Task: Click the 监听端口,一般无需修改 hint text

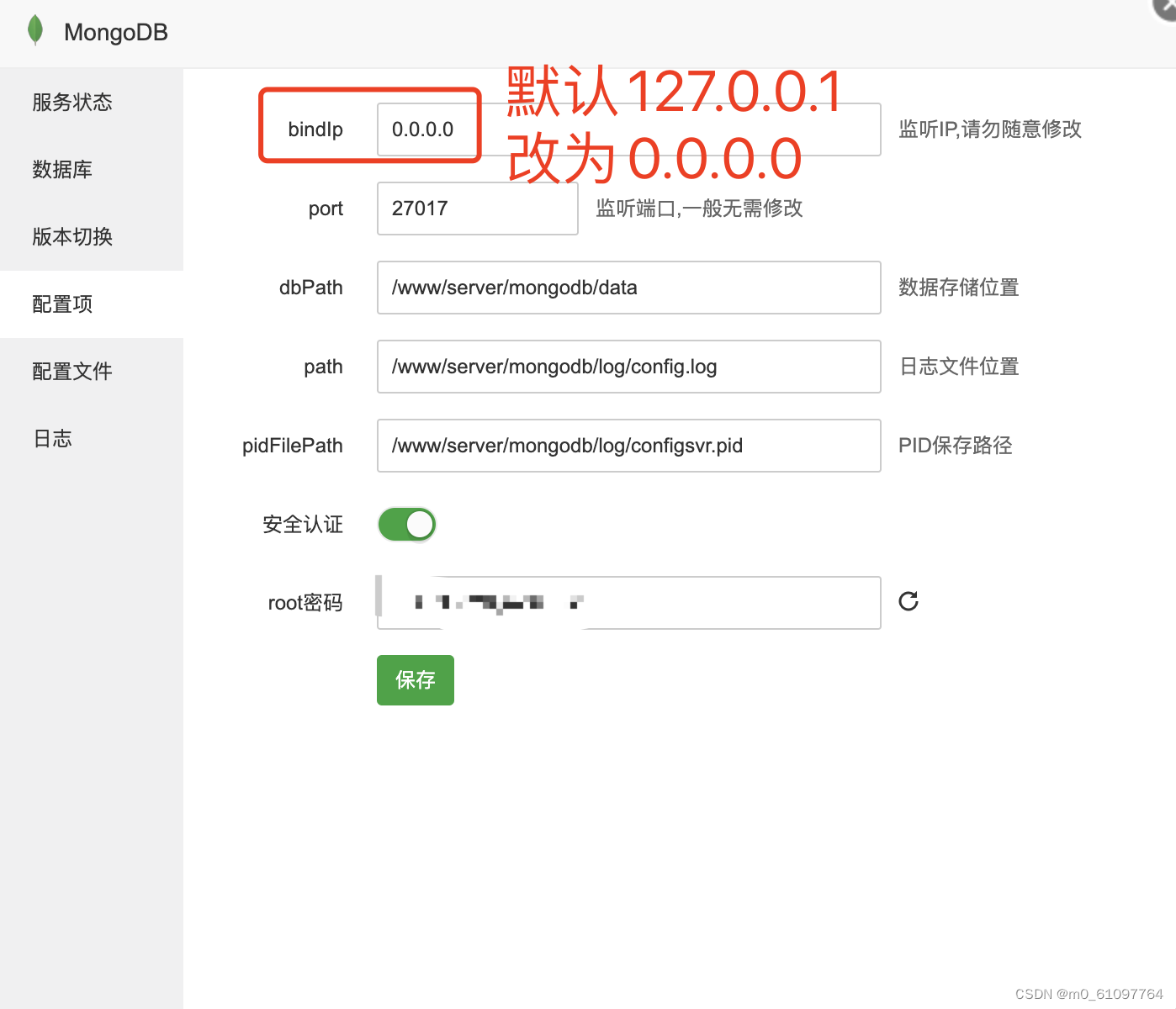Action: click(699, 209)
